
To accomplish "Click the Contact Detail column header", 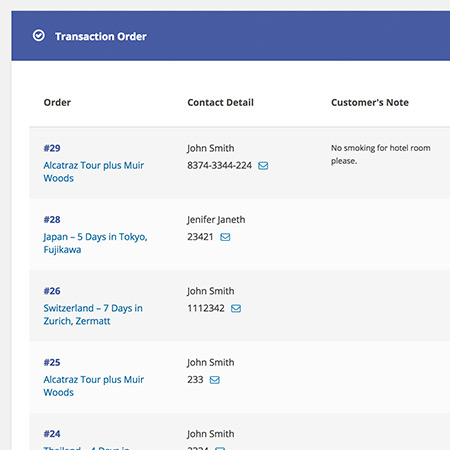I will [220, 102].
